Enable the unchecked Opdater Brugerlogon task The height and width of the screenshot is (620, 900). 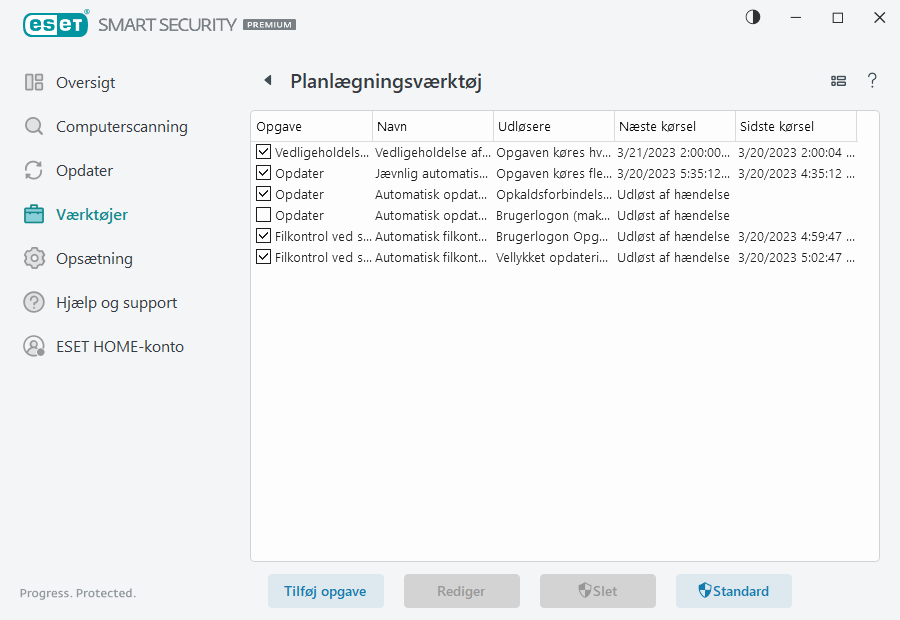(x=263, y=215)
